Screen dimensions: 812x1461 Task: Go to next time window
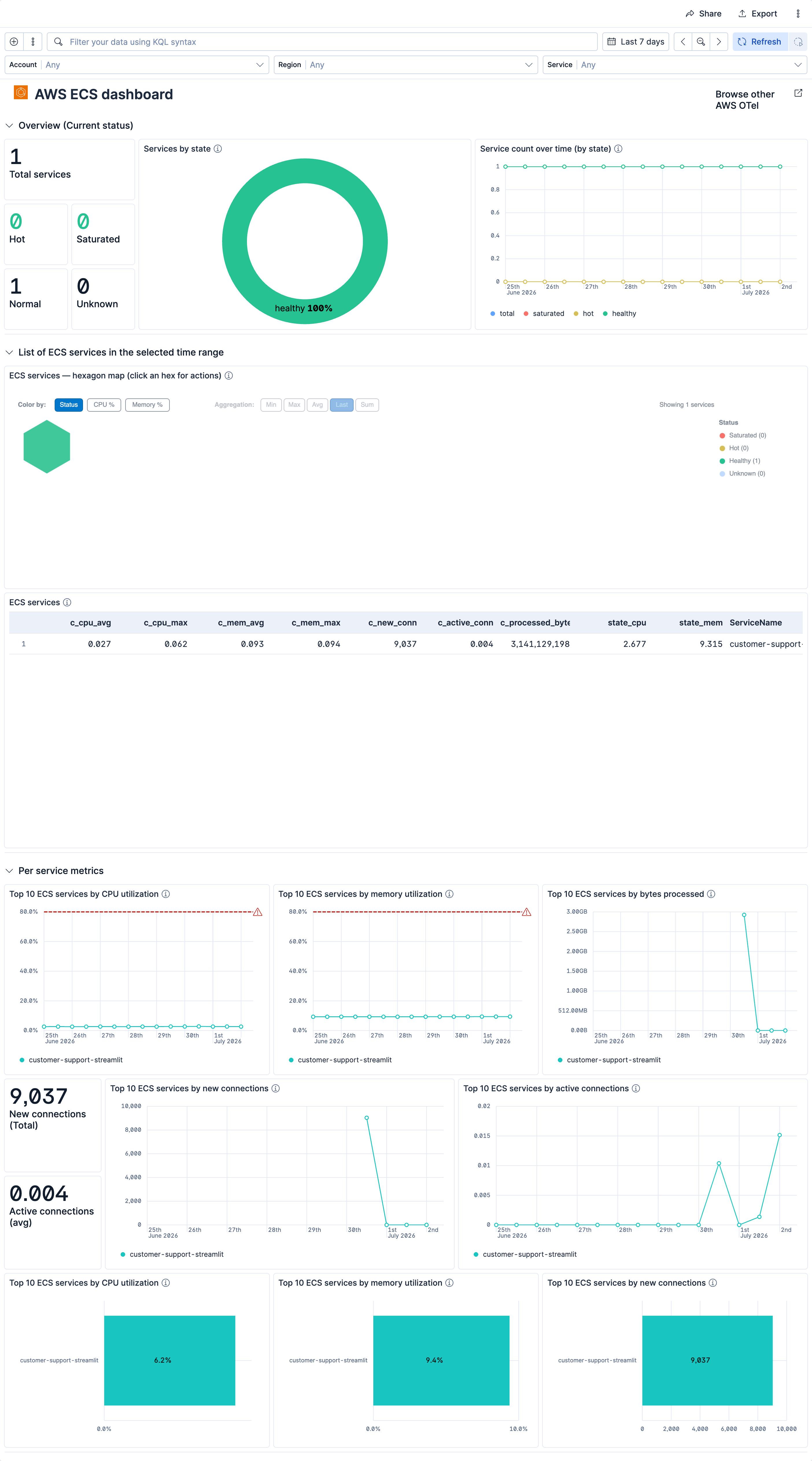(718, 41)
